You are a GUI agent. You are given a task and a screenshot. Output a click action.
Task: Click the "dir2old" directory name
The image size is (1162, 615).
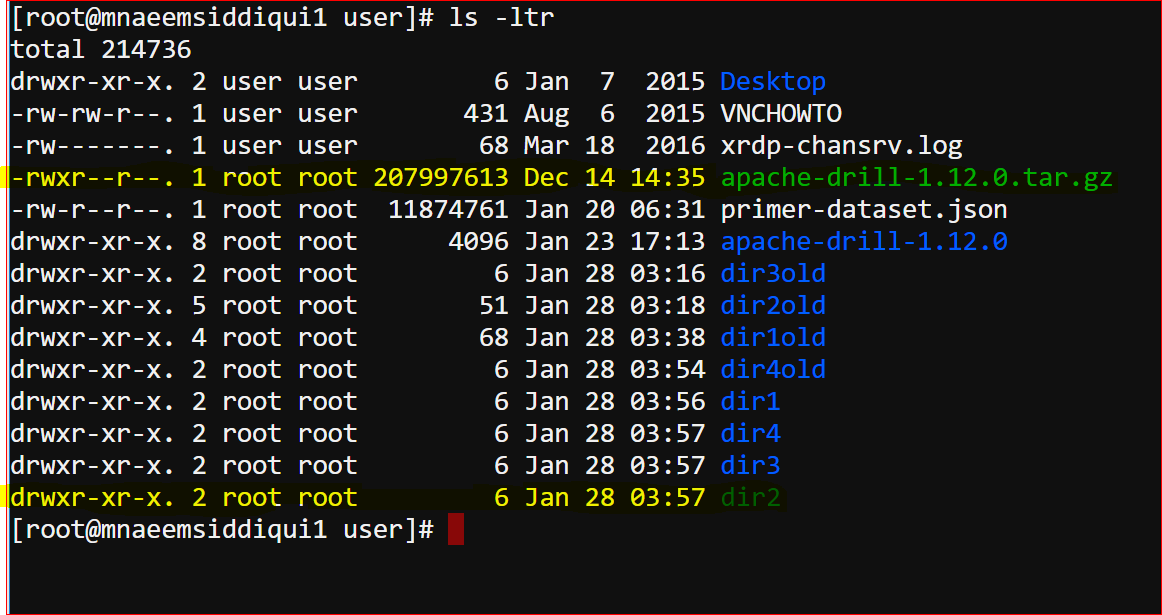pos(773,305)
